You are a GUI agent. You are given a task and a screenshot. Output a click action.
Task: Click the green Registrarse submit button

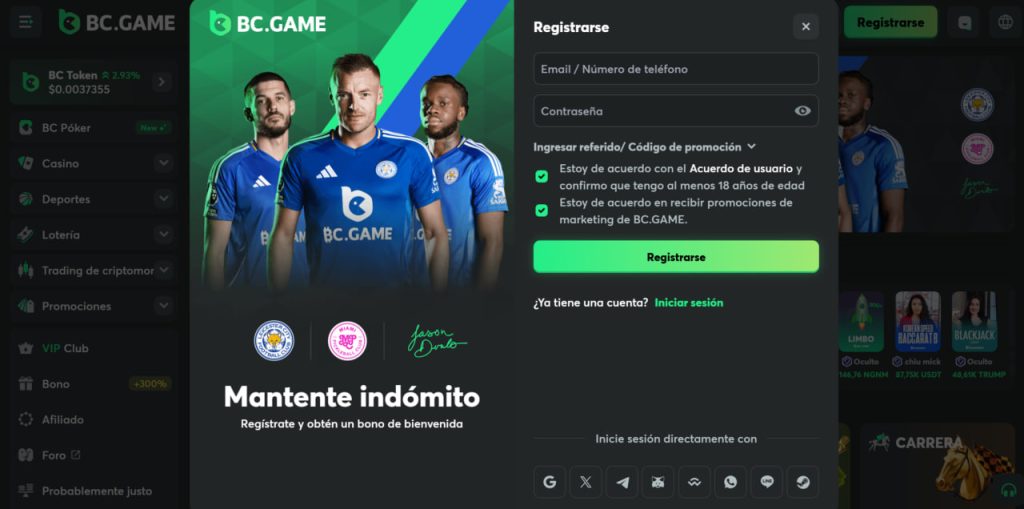click(x=676, y=257)
